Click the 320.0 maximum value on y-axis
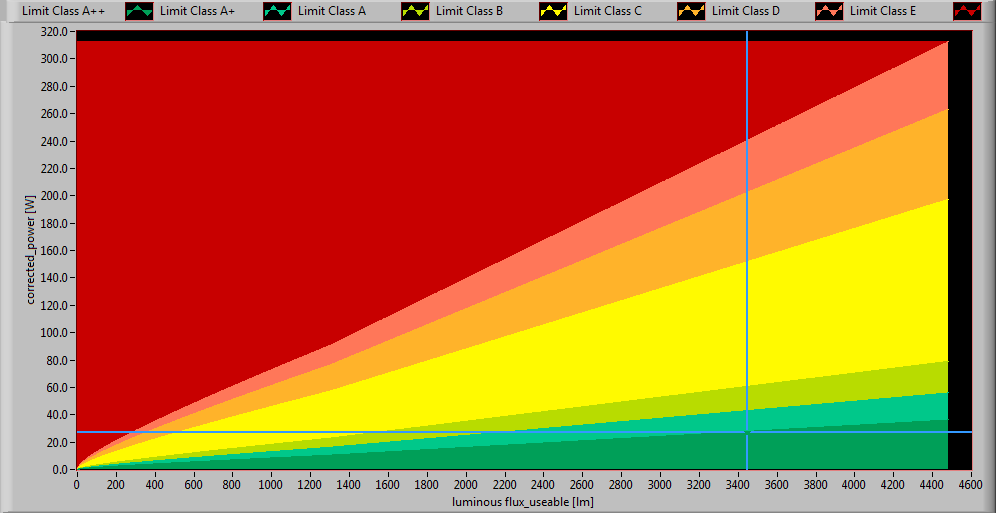Viewport: 996px width, 513px height. click(52, 32)
